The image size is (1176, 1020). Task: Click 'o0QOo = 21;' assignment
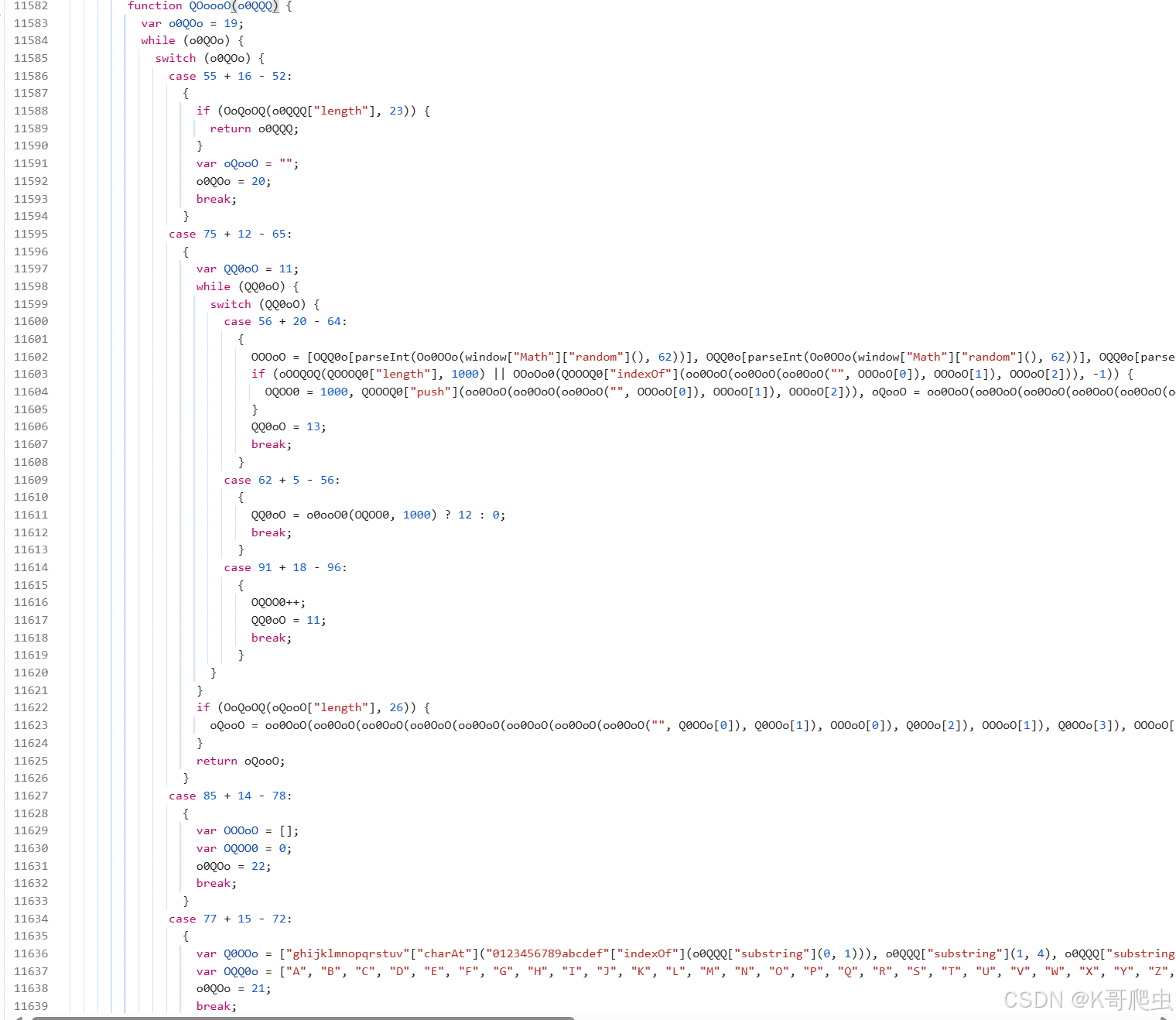coord(234,988)
